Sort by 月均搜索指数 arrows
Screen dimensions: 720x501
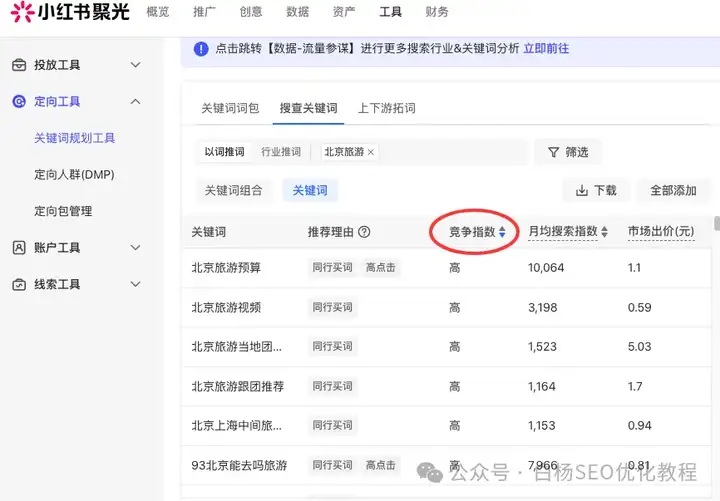[604, 232]
